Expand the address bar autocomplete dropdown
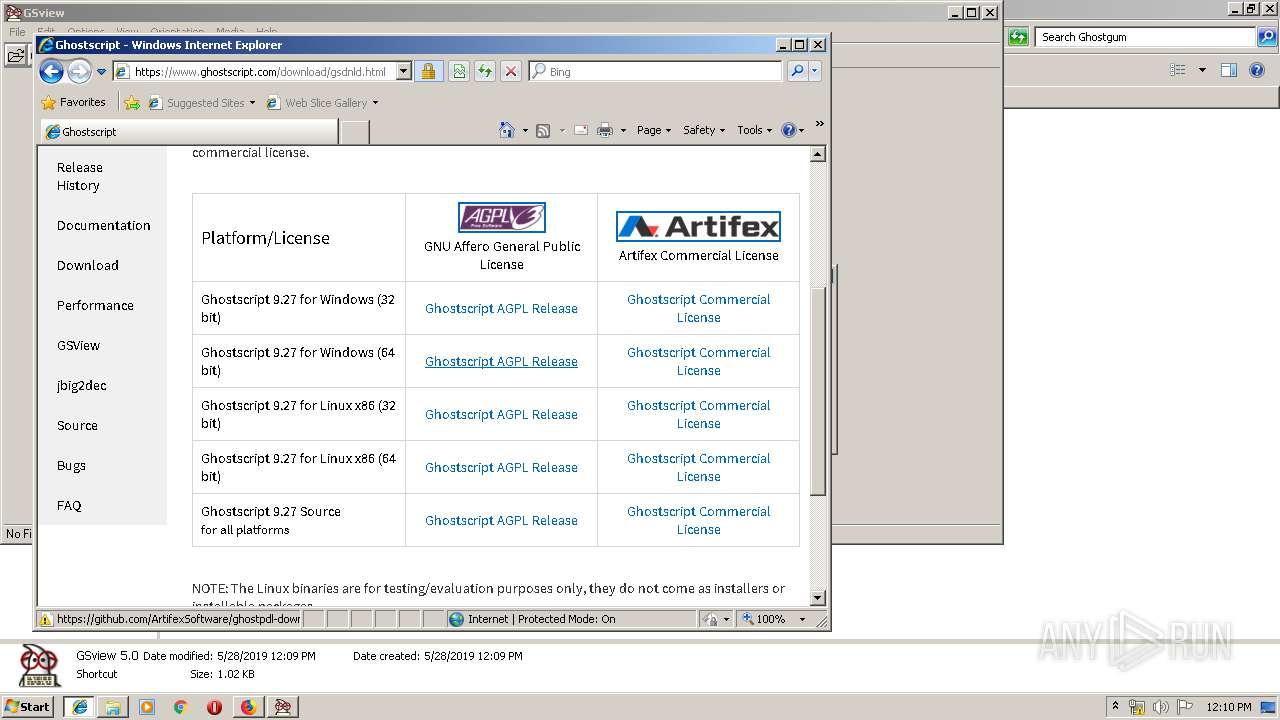Image resolution: width=1280 pixels, height=720 pixels. tap(404, 72)
